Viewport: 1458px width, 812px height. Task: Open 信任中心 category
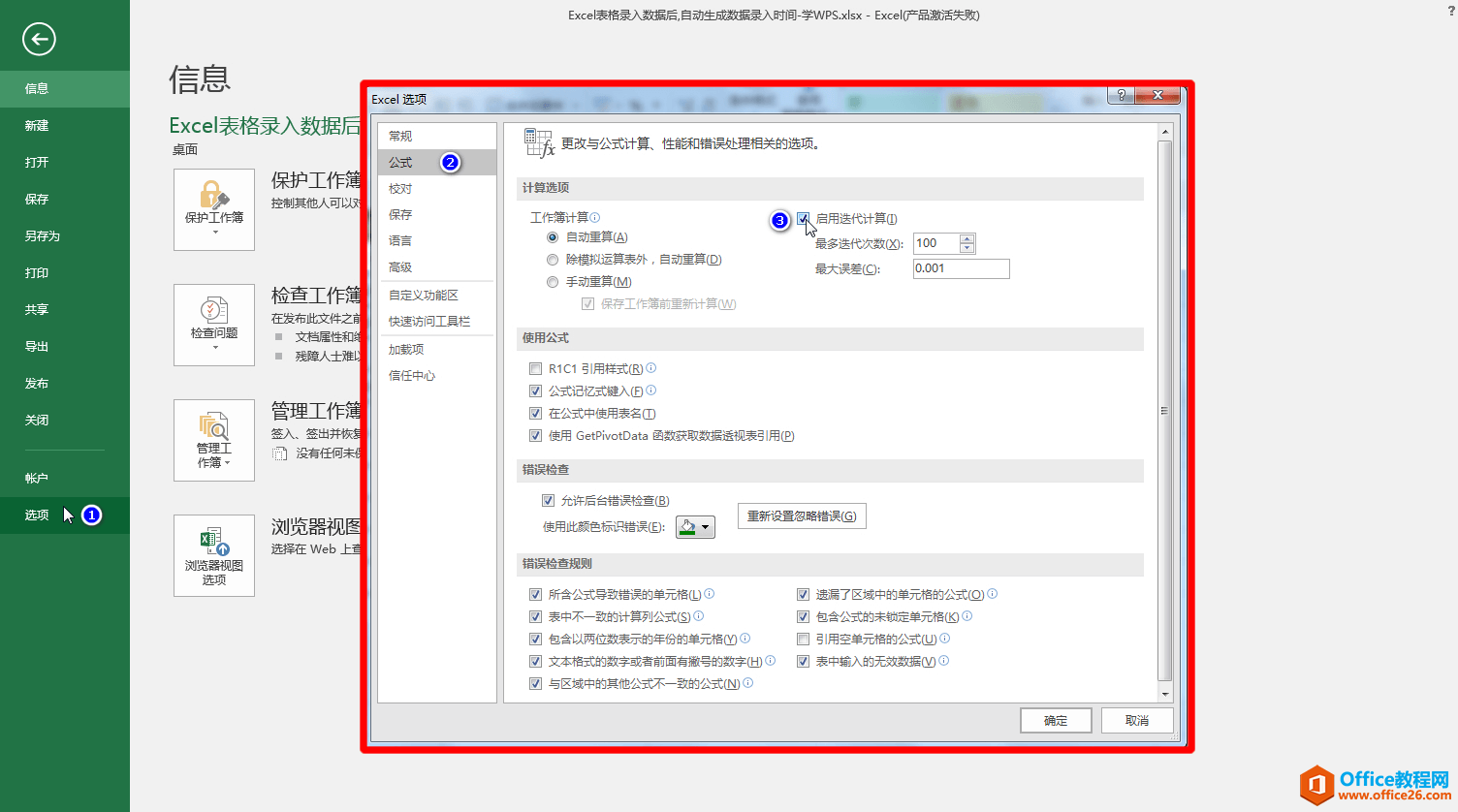(437, 375)
